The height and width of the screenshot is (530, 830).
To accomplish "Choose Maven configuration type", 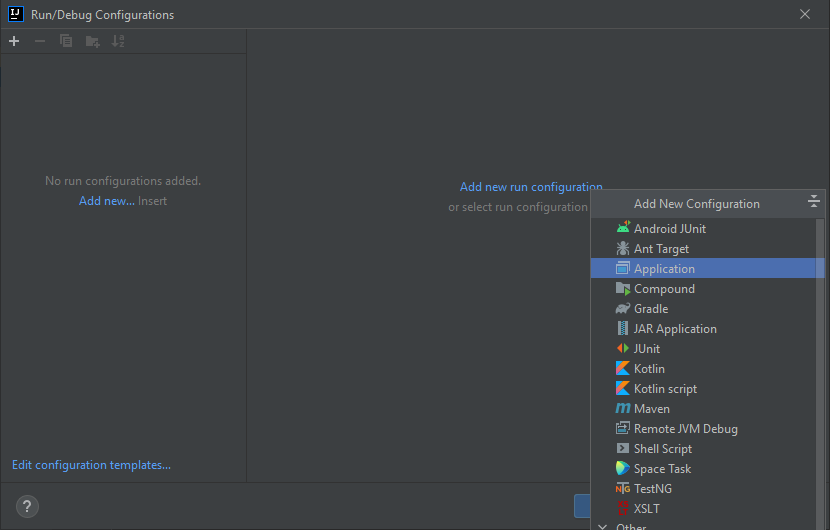I will (x=703, y=408).
